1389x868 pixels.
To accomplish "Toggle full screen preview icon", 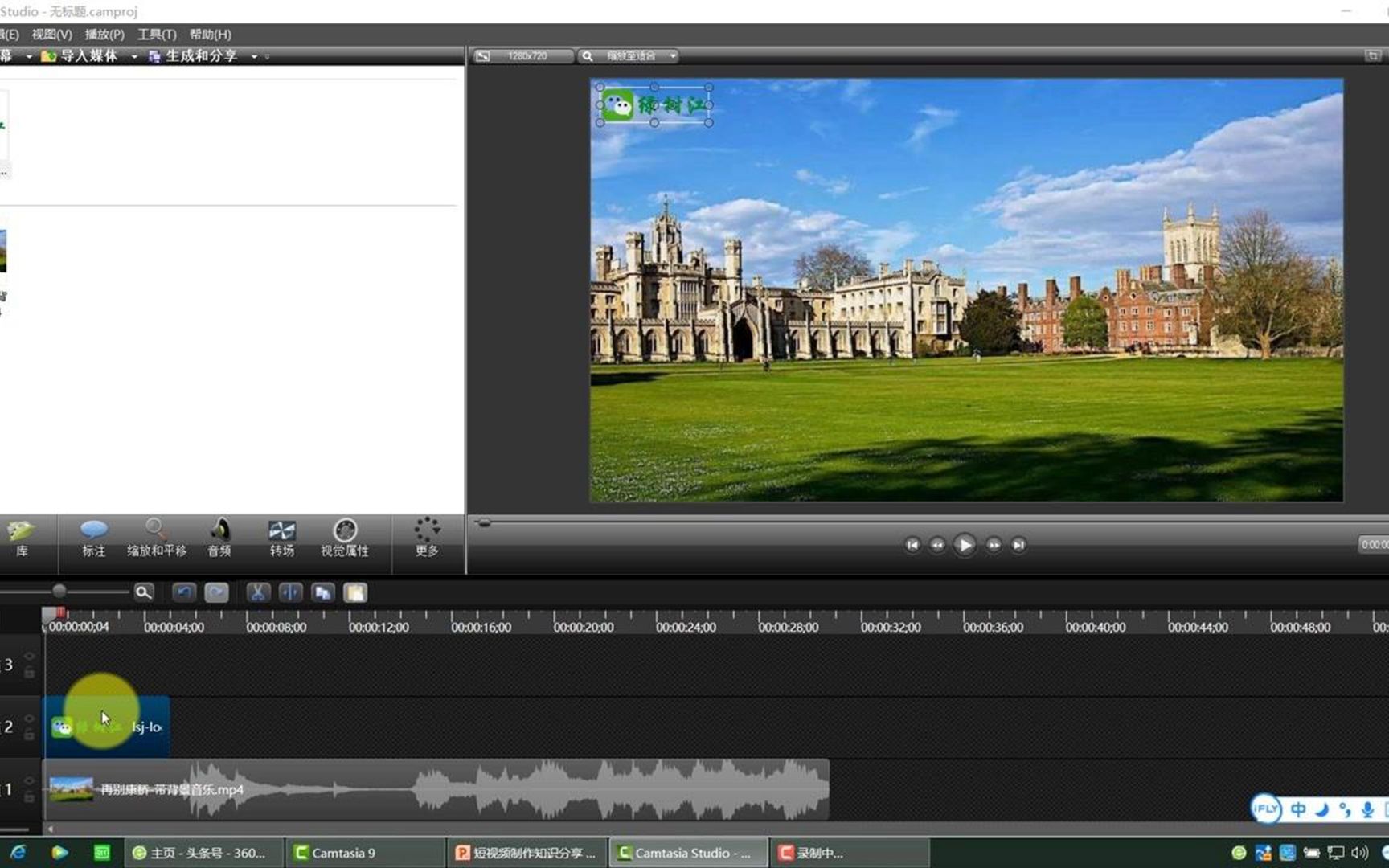I will tap(1373, 55).
